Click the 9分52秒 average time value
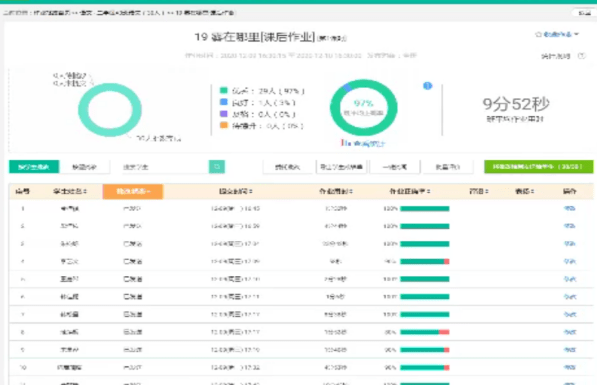 (x=516, y=104)
